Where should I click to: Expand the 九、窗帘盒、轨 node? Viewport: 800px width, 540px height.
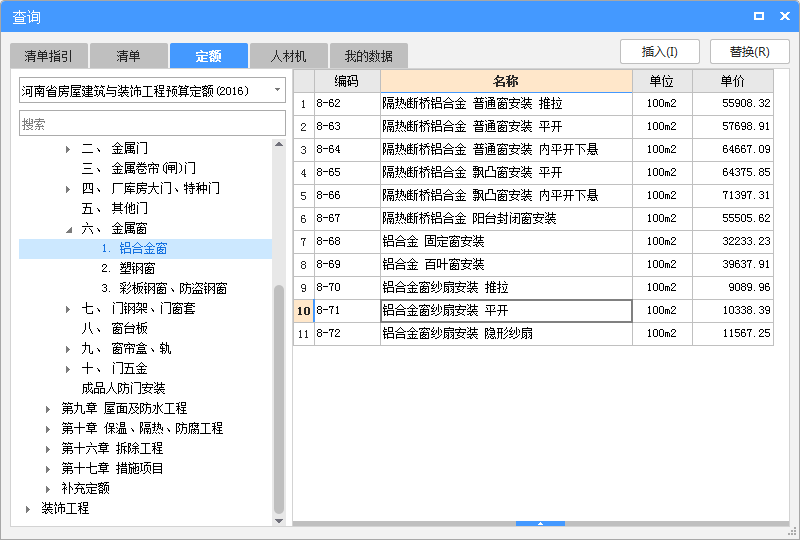[x=68, y=349]
